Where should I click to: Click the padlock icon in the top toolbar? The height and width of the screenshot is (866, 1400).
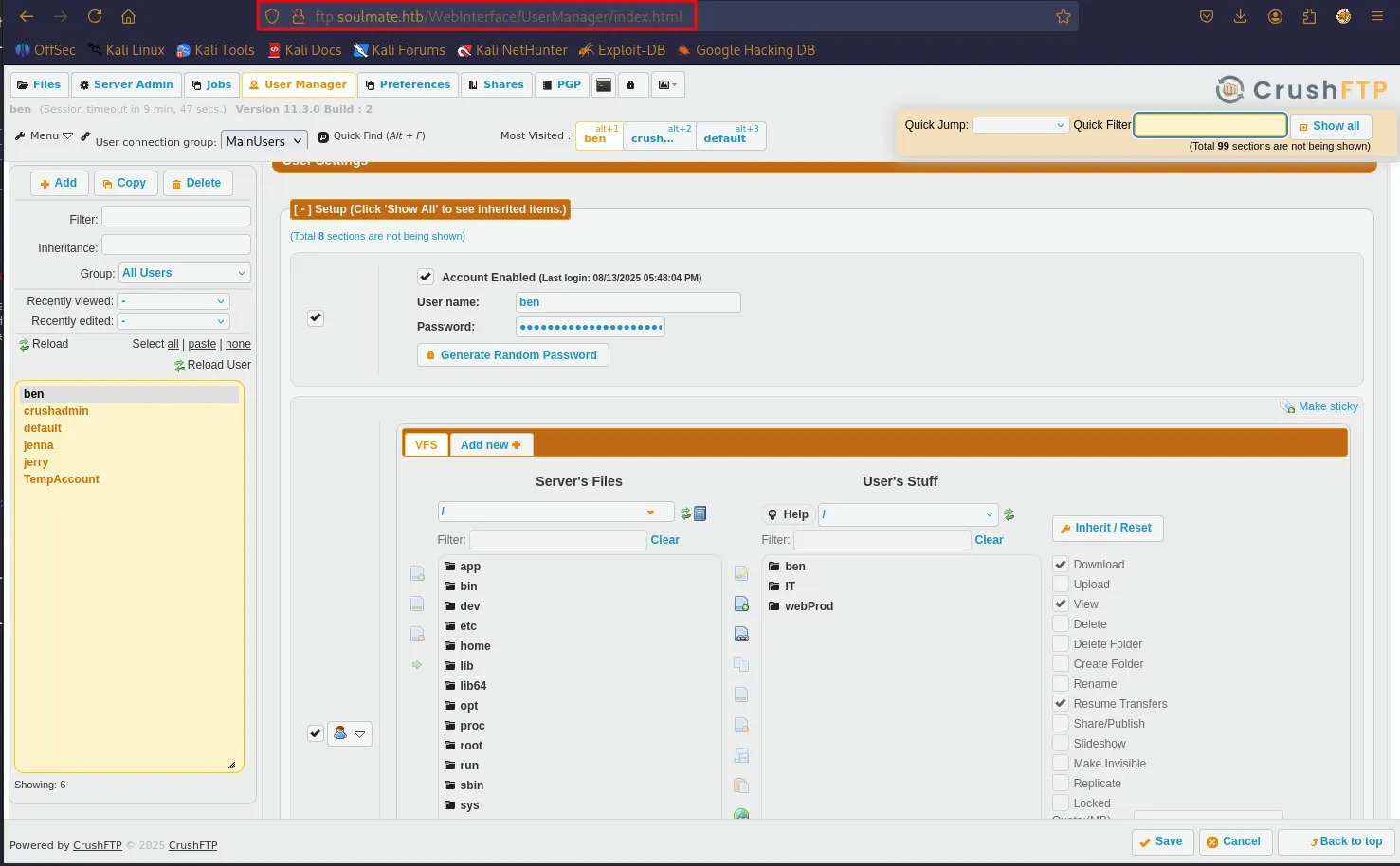click(631, 84)
